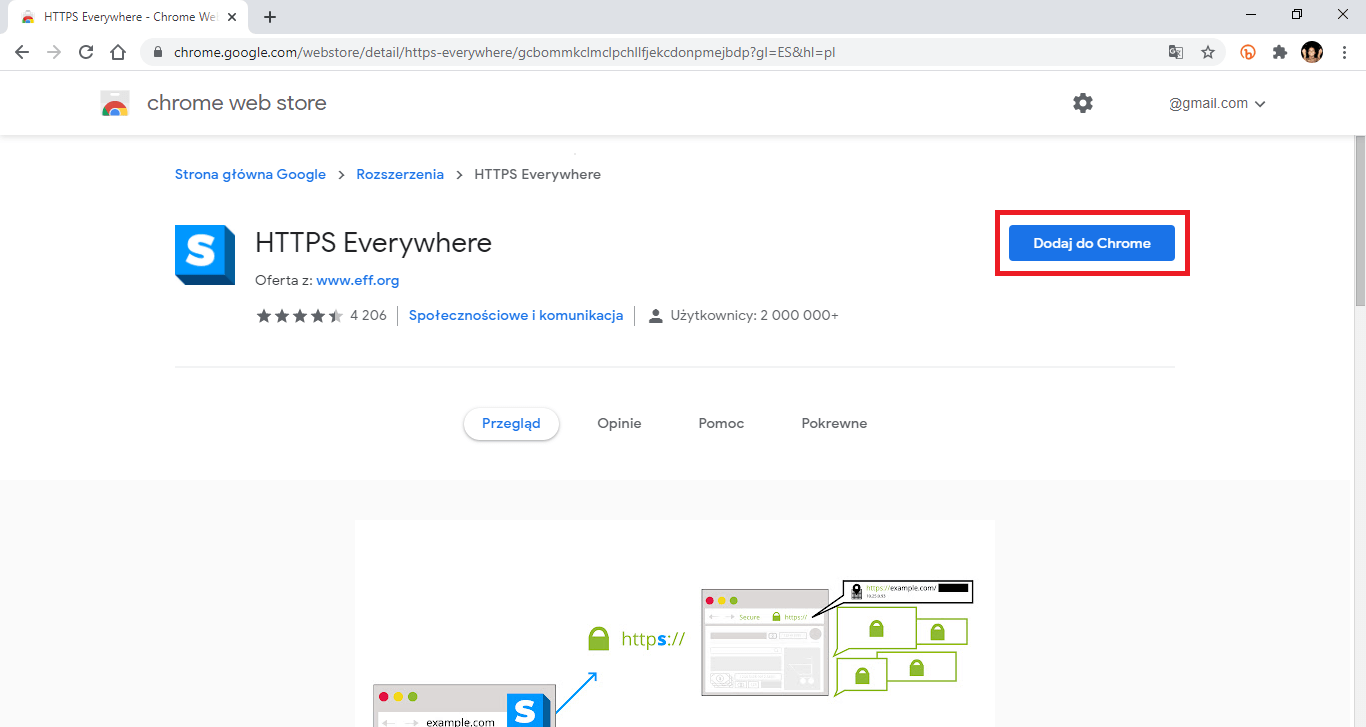Screen dimensions: 1366x727
Task: Click the Chrome profile avatar
Action: [1312, 52]
